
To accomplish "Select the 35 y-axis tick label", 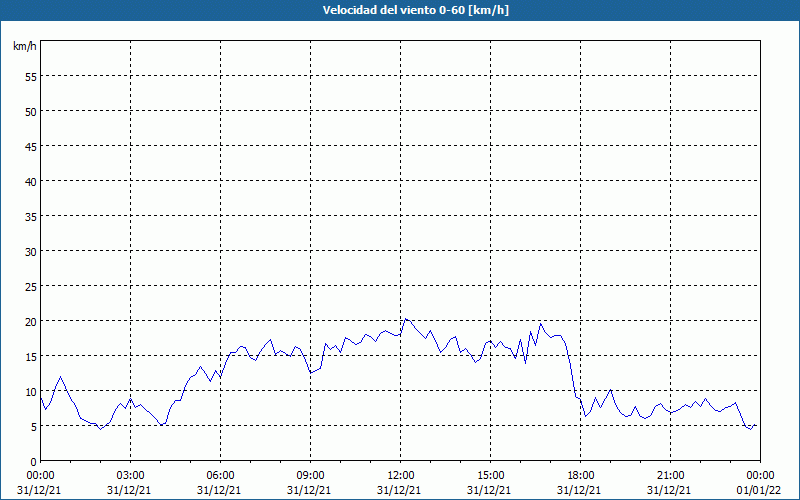I will 31,216.
